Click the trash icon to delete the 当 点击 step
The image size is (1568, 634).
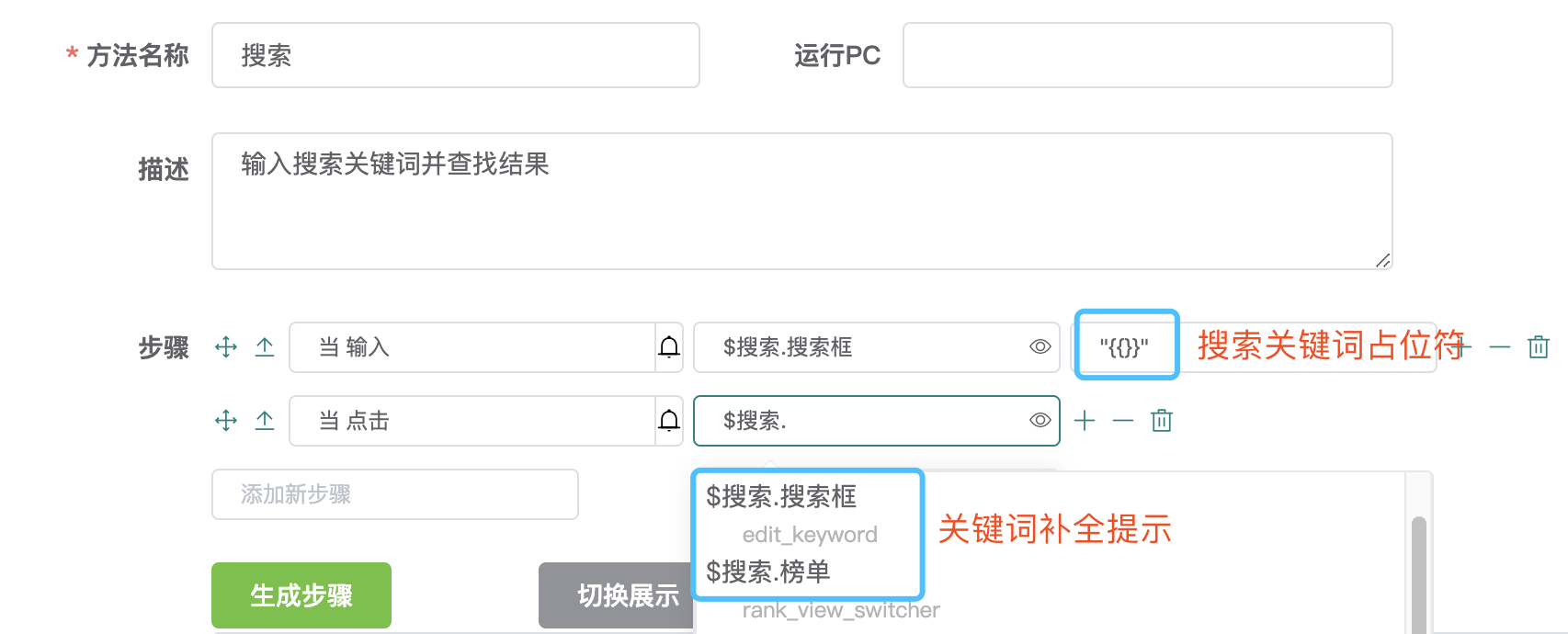(1162, 421)
